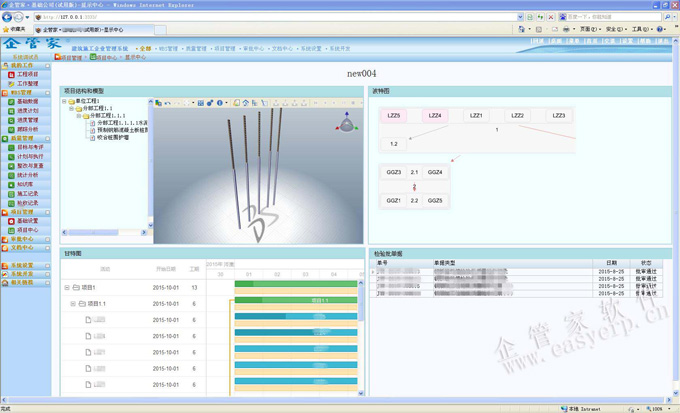This screenshot has height=413, width=680.
Task: Collapse 项目1.1 row in Gantt chart
Action: [x=73, y=304]
